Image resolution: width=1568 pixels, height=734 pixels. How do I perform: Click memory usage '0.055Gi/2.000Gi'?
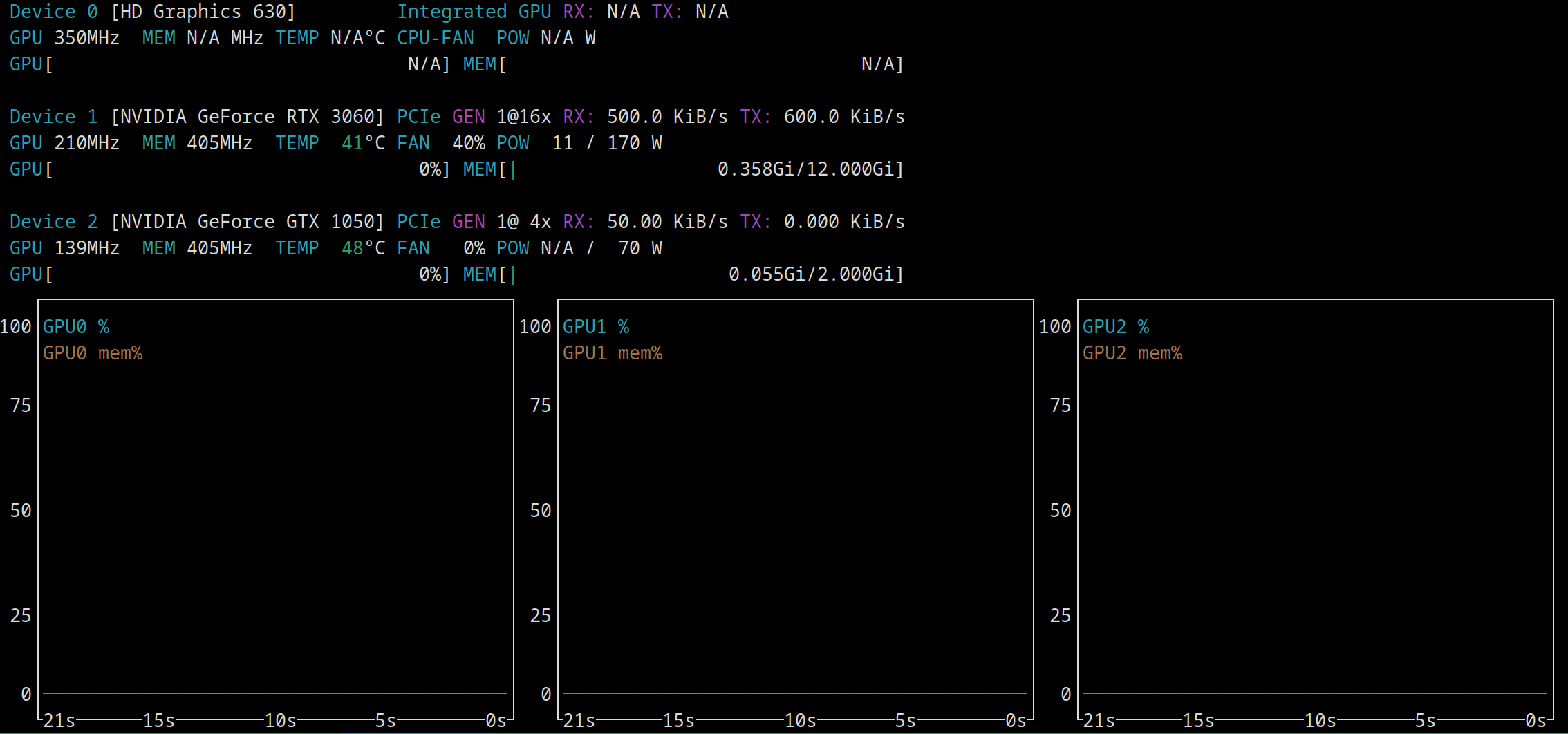(811, 274)
